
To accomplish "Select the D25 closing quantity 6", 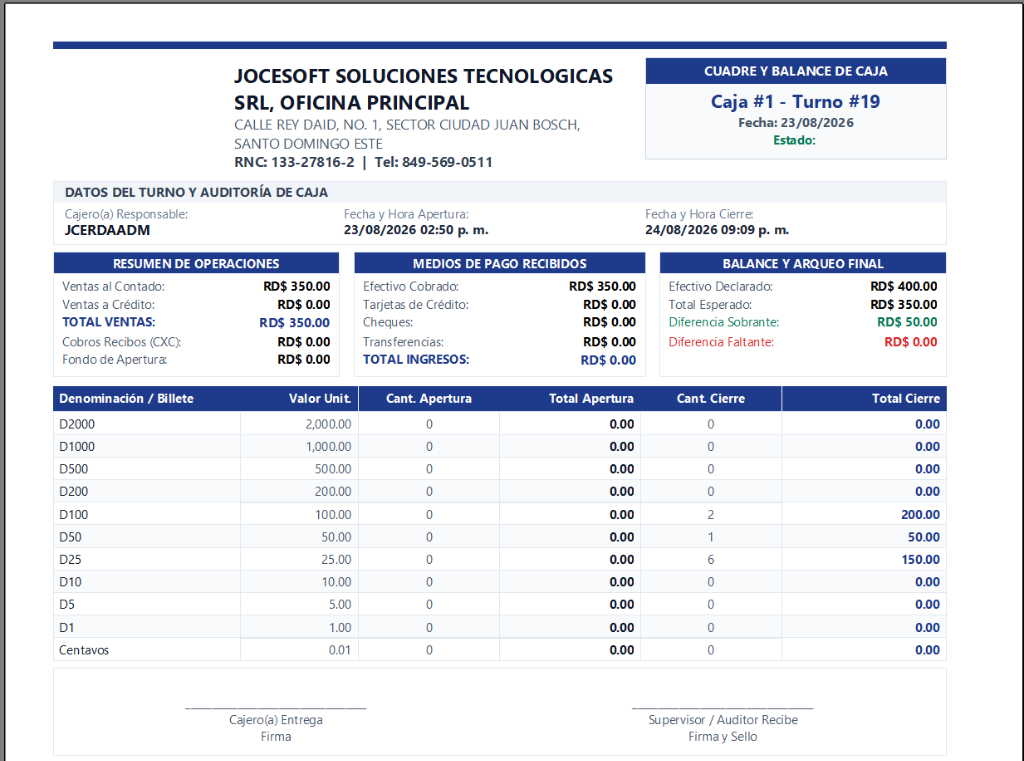I will [711, 560].
